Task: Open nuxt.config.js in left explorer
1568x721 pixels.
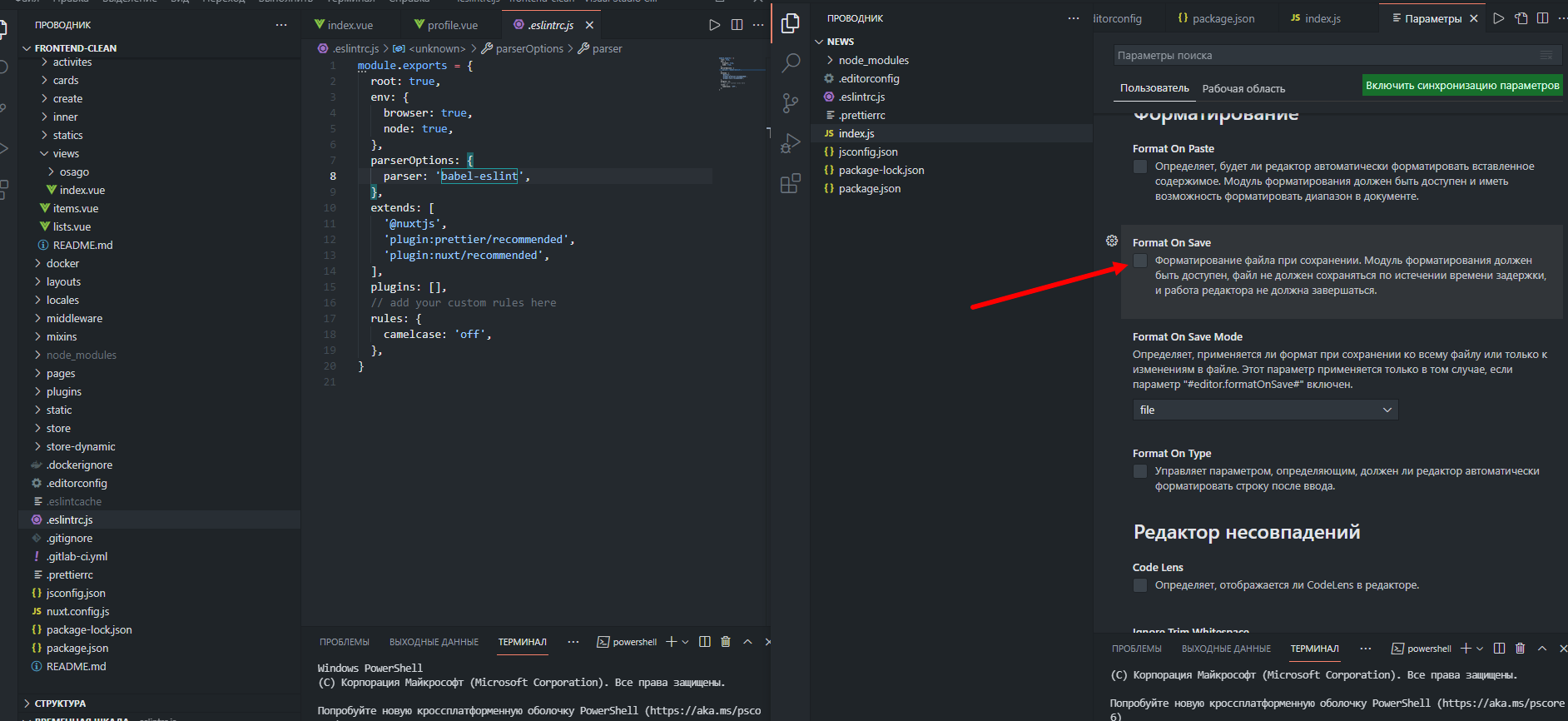Action: (77, 611)
